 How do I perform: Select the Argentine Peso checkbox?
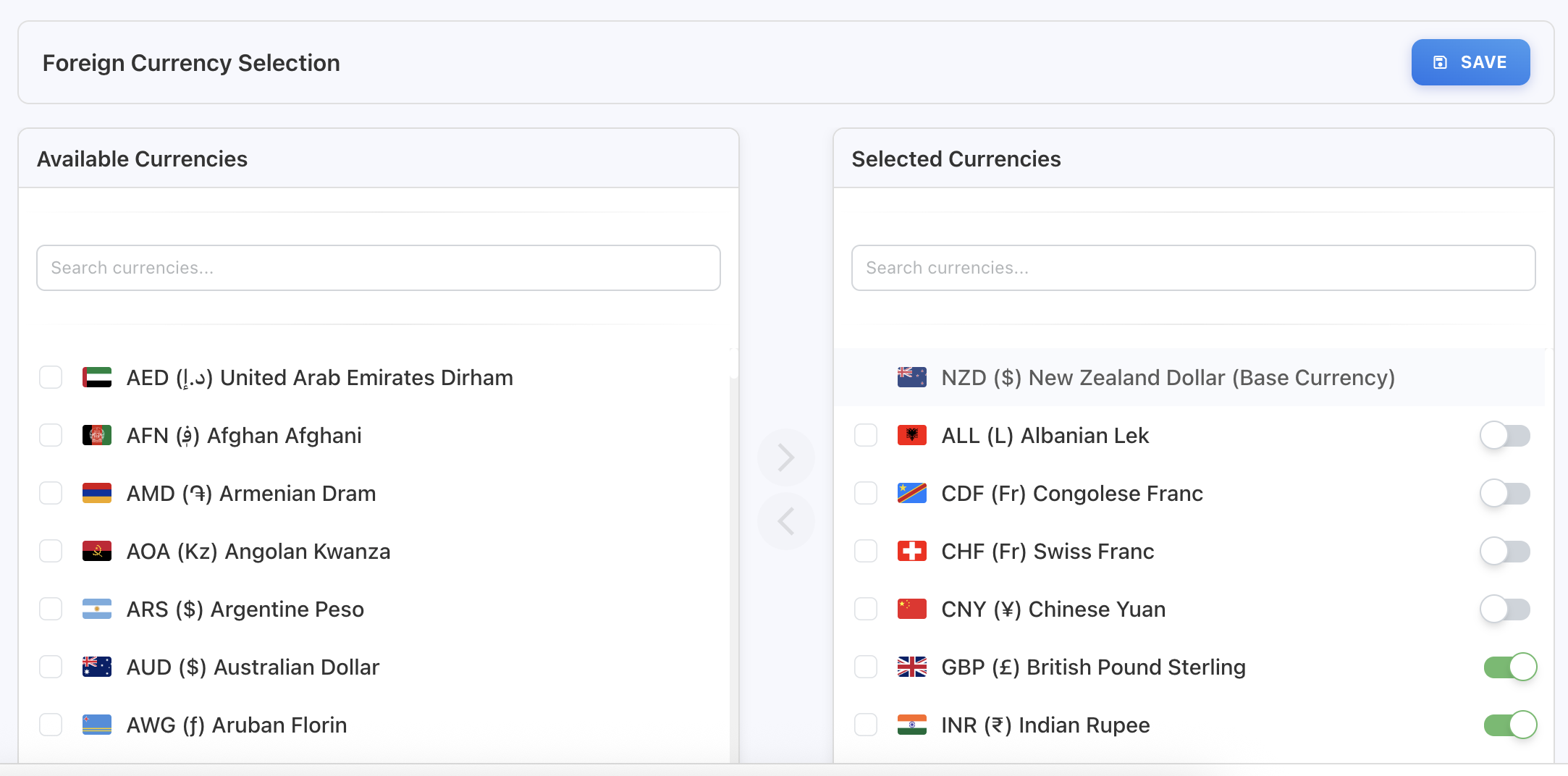pos(51,610)
